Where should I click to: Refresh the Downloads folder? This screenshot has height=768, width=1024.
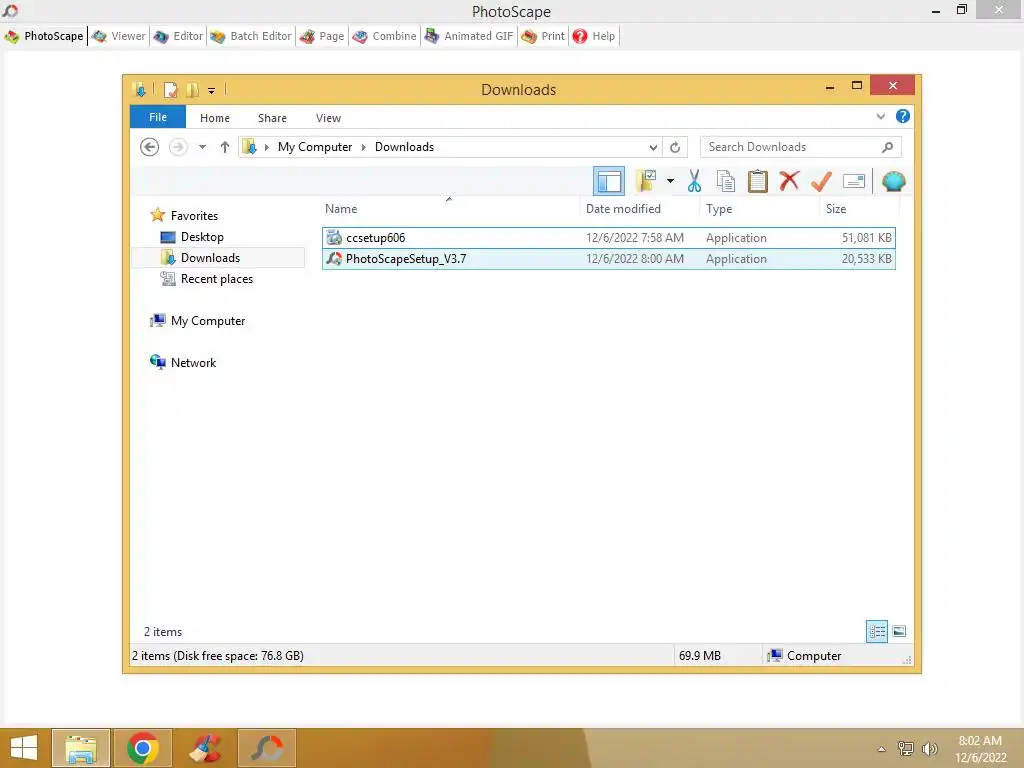tap(675, 148)
